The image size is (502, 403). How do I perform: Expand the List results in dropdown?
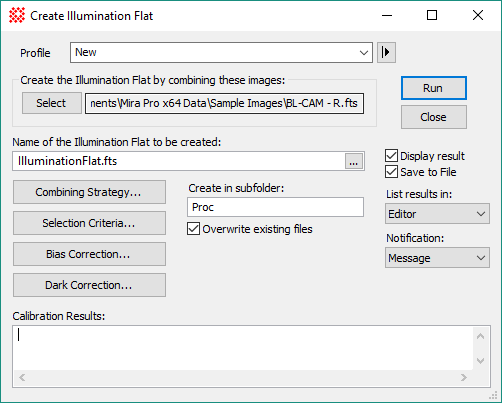tap(437, 214)
